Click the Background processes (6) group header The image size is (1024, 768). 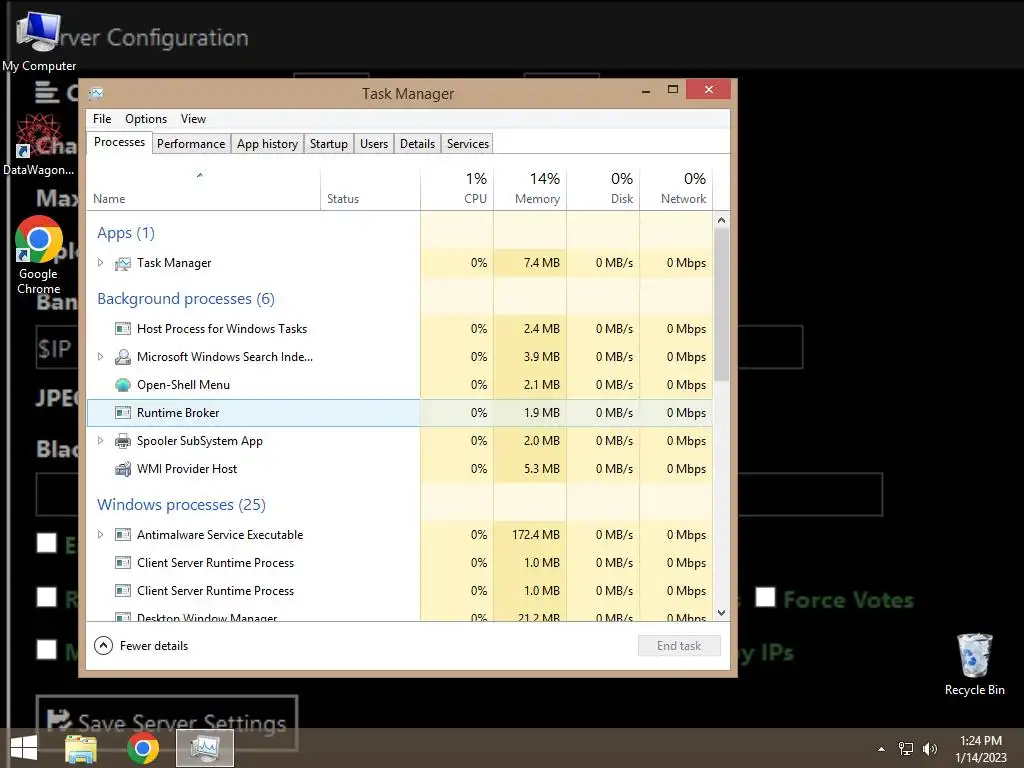point(186,299)
